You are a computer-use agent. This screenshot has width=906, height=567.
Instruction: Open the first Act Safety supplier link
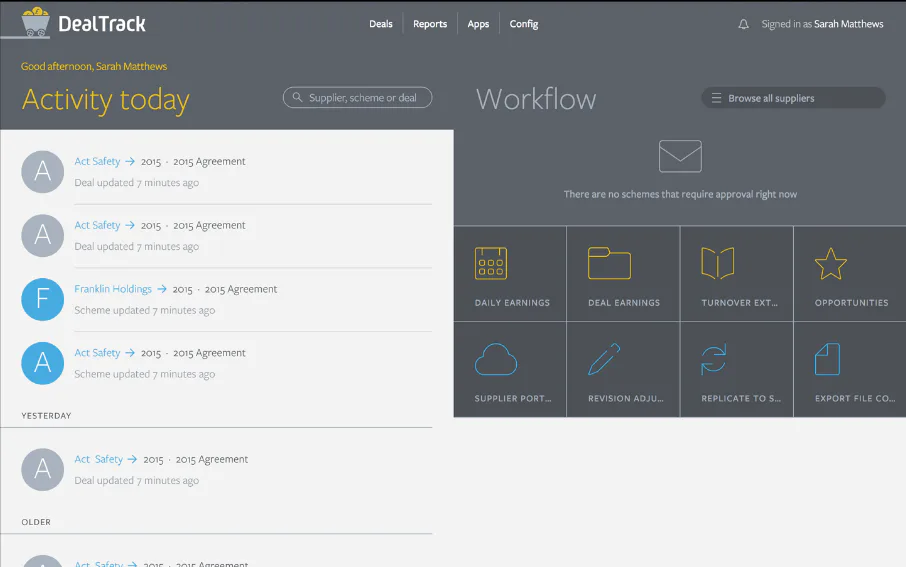click(x=97, y=161)
